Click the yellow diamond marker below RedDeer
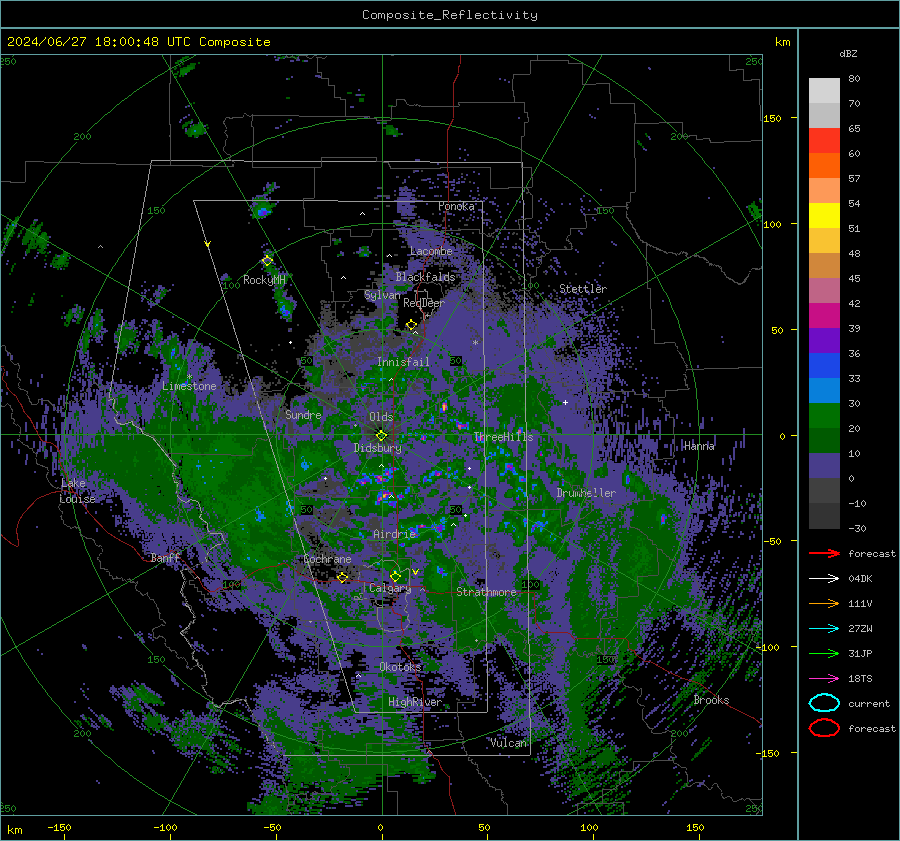The width and height of the screenshot is (900, 841). click(411, 325)
